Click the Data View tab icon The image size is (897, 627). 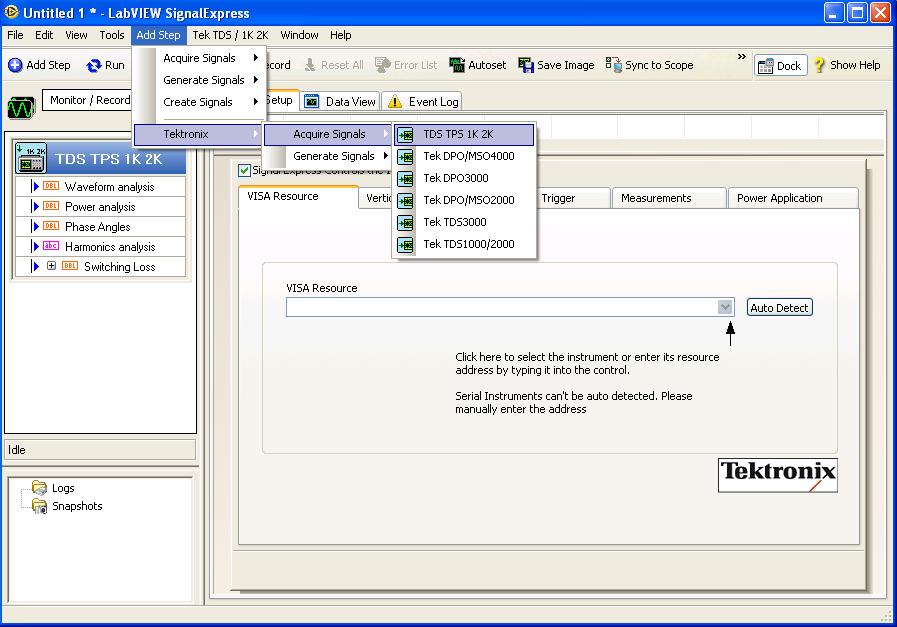click(x=312, y=102)
